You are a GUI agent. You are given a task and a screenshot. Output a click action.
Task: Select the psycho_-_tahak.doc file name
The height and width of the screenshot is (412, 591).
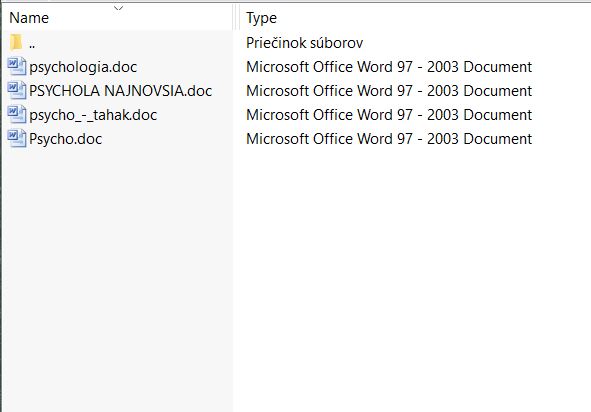point(93,115)
